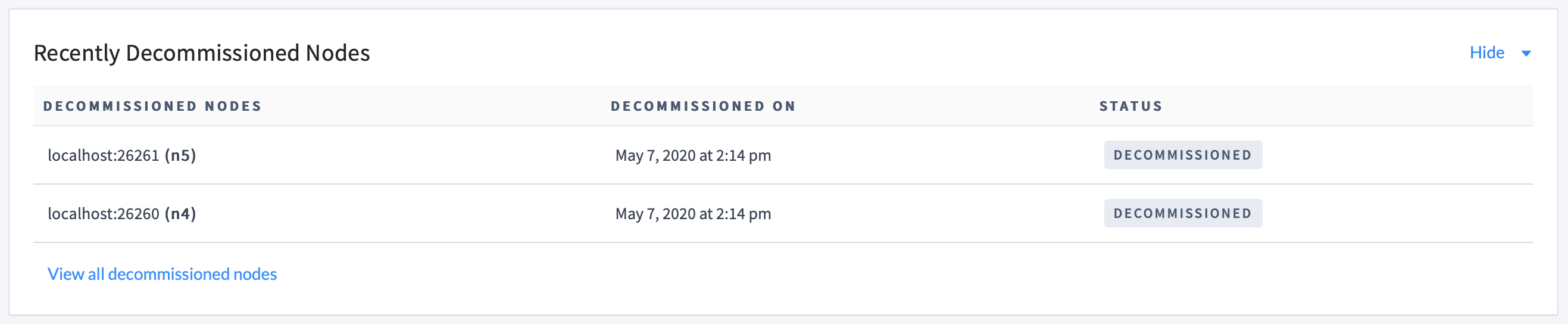Select node address localhost:26261
The height and width of the screenshot is (324, 1568).
[x=104, y=155]
